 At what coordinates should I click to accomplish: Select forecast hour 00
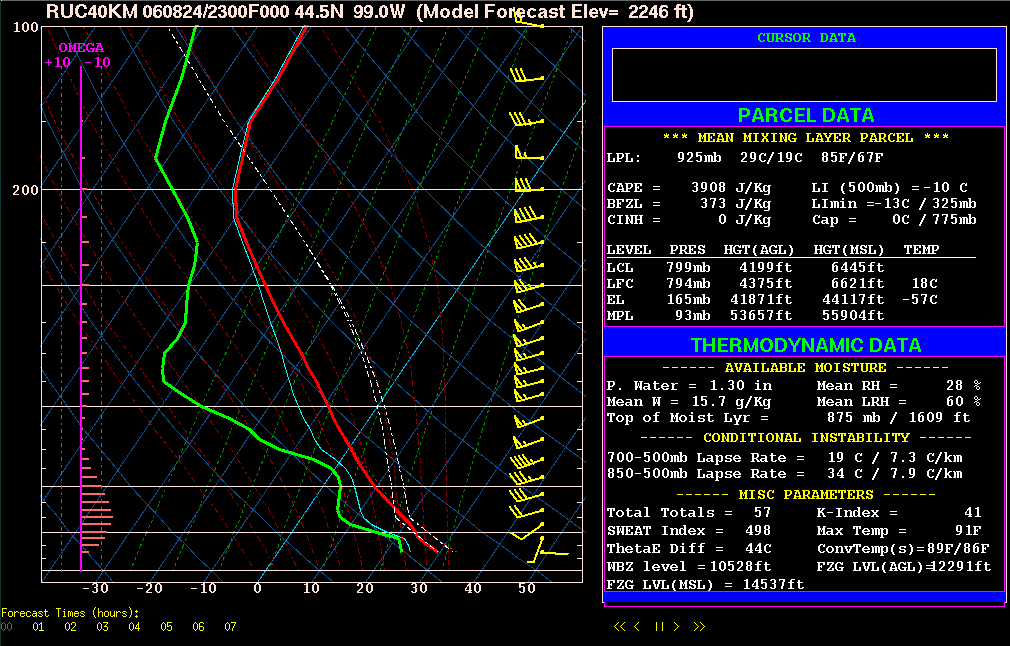click(7, 627)
